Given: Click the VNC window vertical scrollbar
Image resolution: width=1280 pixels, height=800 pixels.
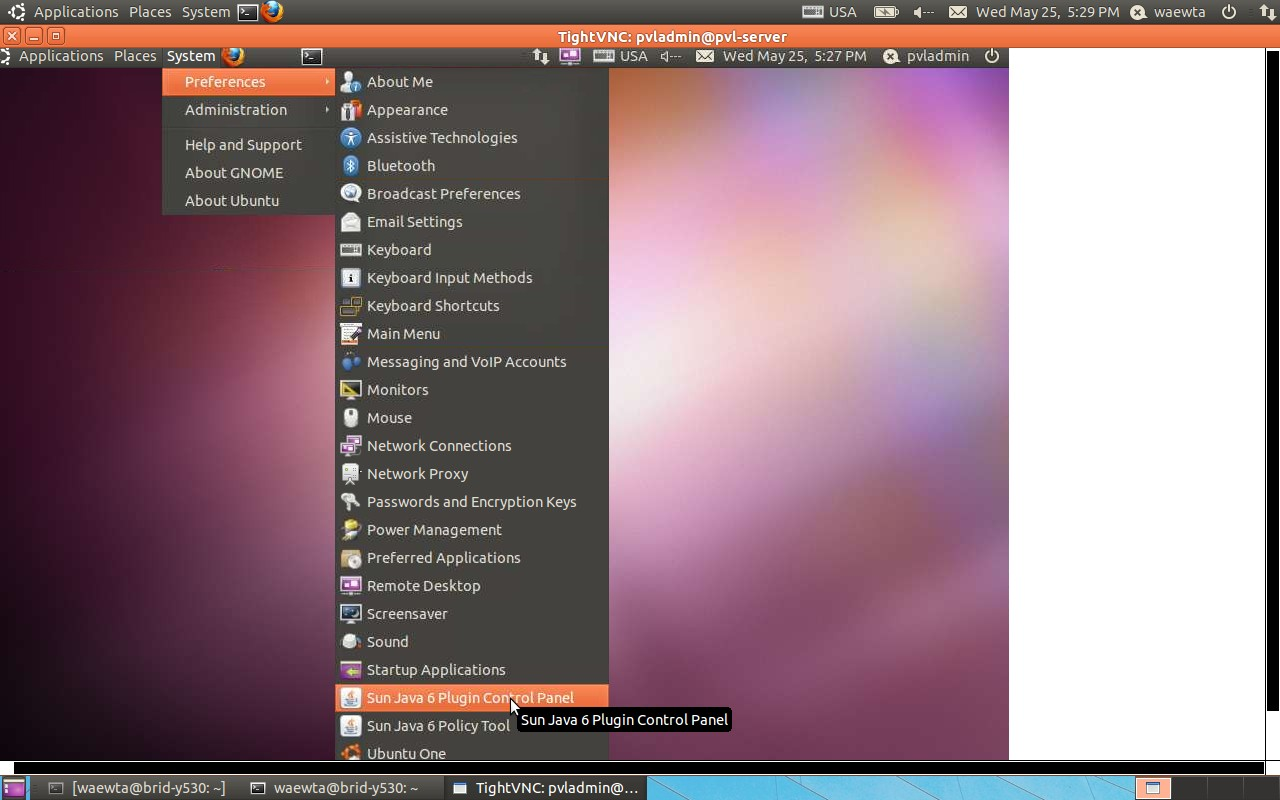Looking at the screenshot, I should coord(1272,380).
